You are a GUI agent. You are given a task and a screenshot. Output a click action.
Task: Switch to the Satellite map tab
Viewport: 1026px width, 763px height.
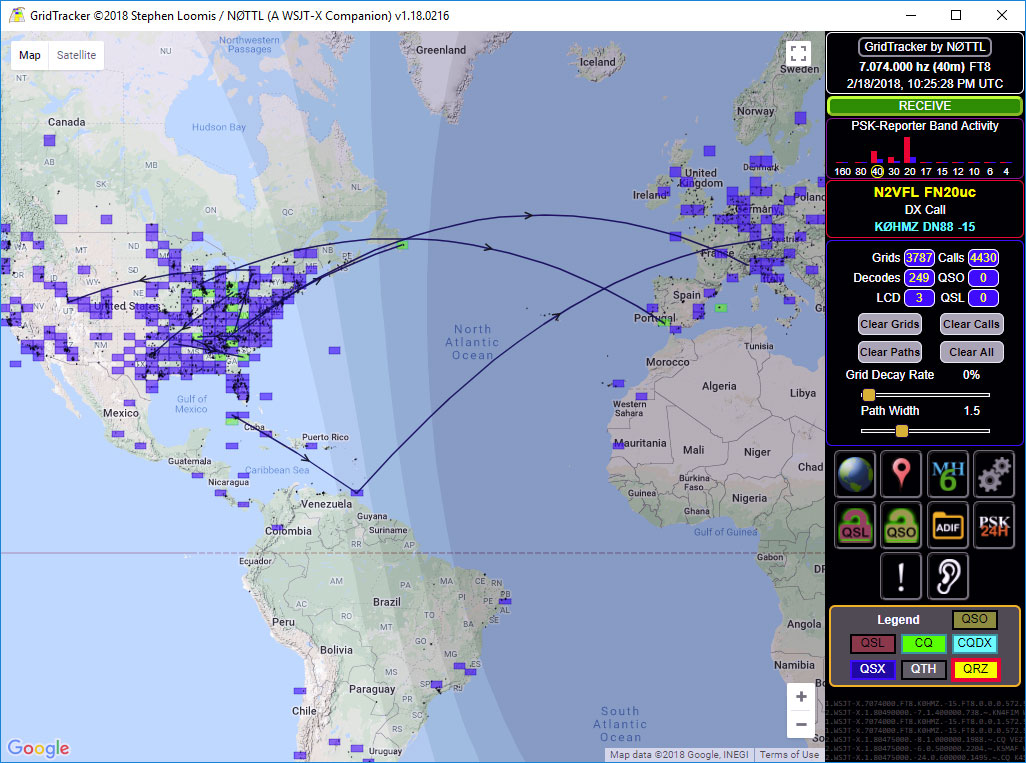[77, 55]
